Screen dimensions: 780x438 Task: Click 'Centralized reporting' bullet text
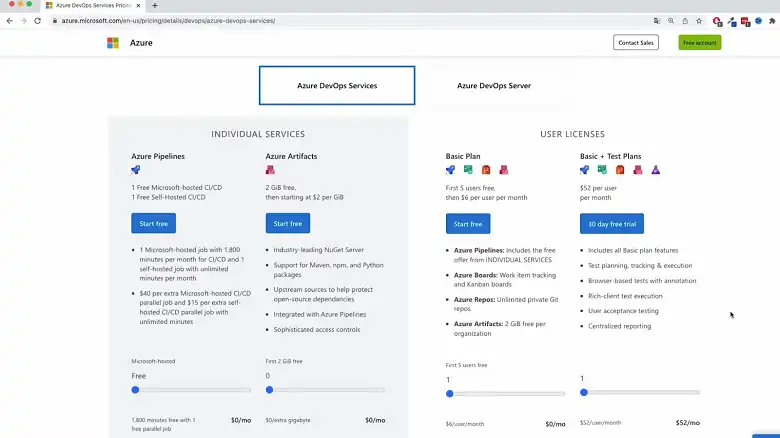pyautogui.click(x=619, y=326)
